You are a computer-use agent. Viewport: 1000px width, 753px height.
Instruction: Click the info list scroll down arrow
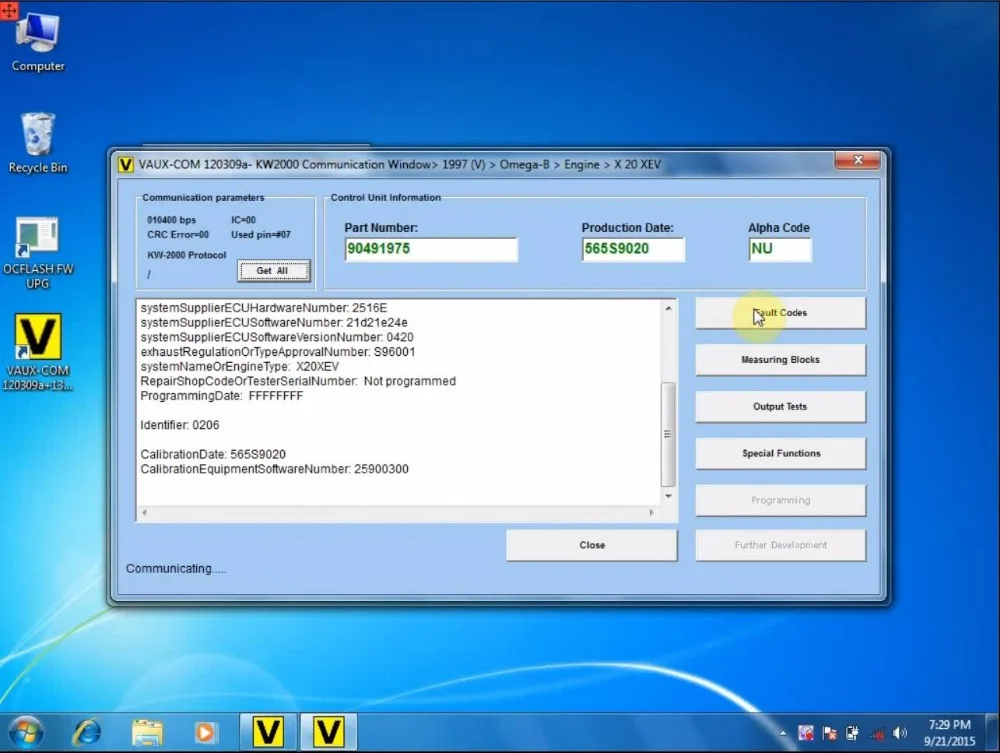click(x=668, y=496)
